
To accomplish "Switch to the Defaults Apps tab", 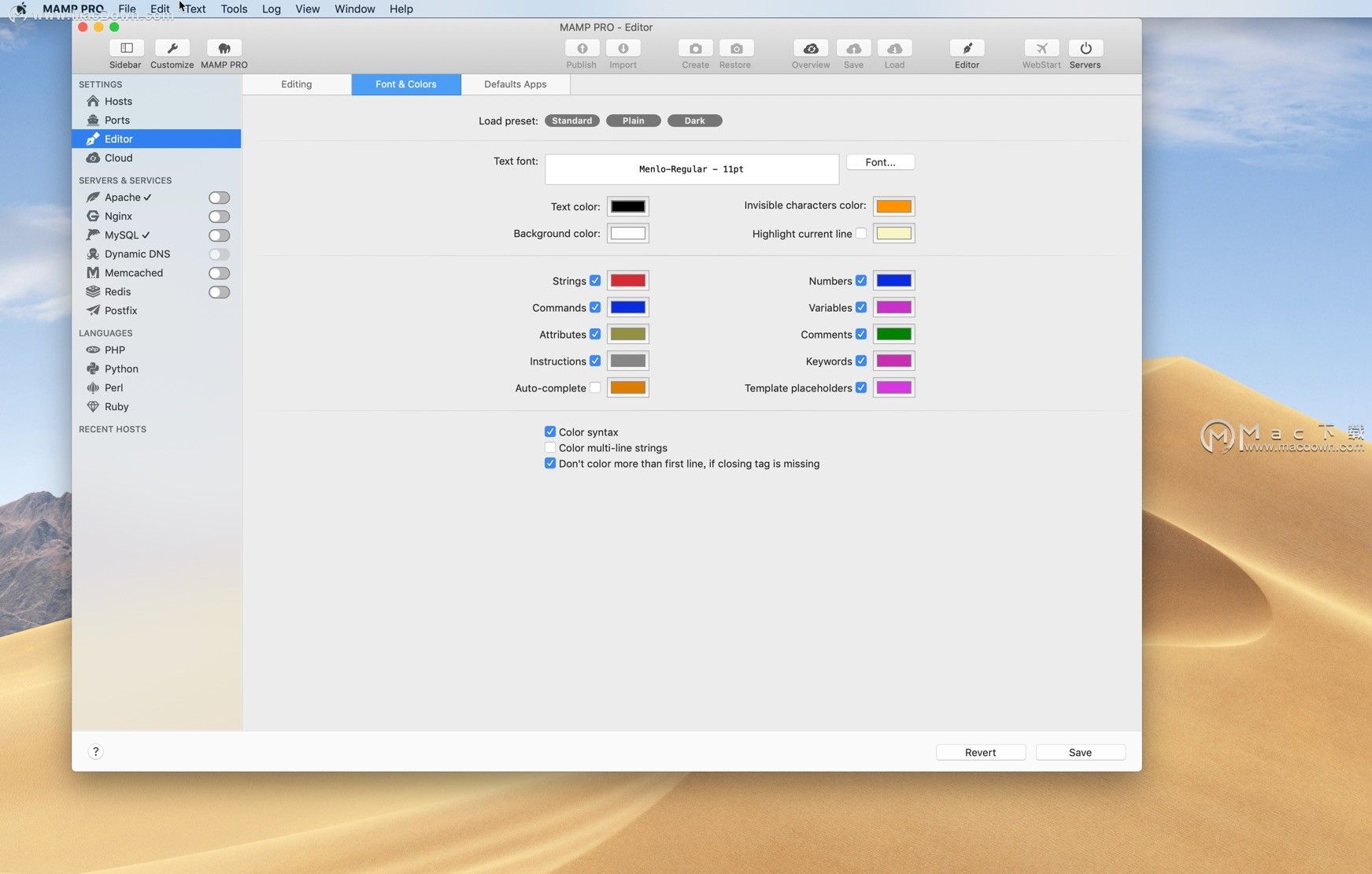I will pyautogui.click(x=516, y=84).
